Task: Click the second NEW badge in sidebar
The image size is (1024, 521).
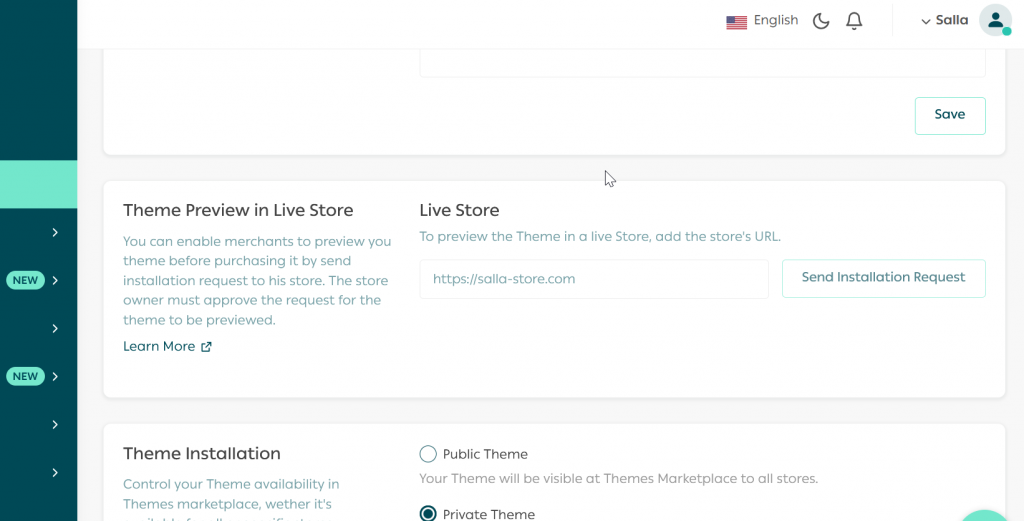Action: coord(25,376)
